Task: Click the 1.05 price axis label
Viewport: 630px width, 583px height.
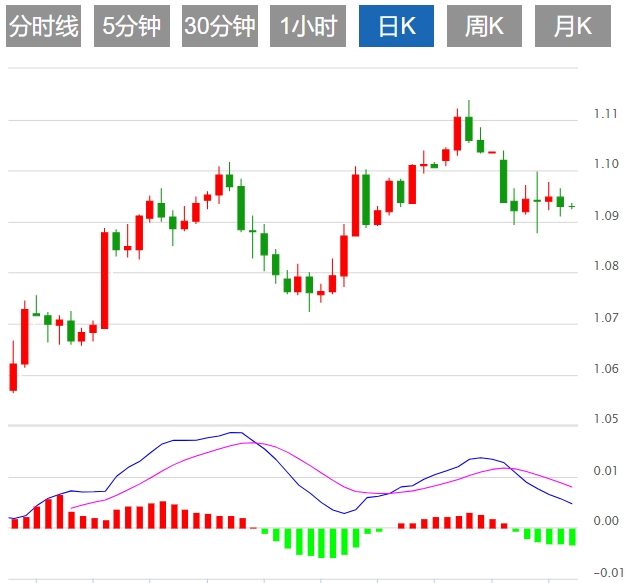Action: (x=604, y=420)
